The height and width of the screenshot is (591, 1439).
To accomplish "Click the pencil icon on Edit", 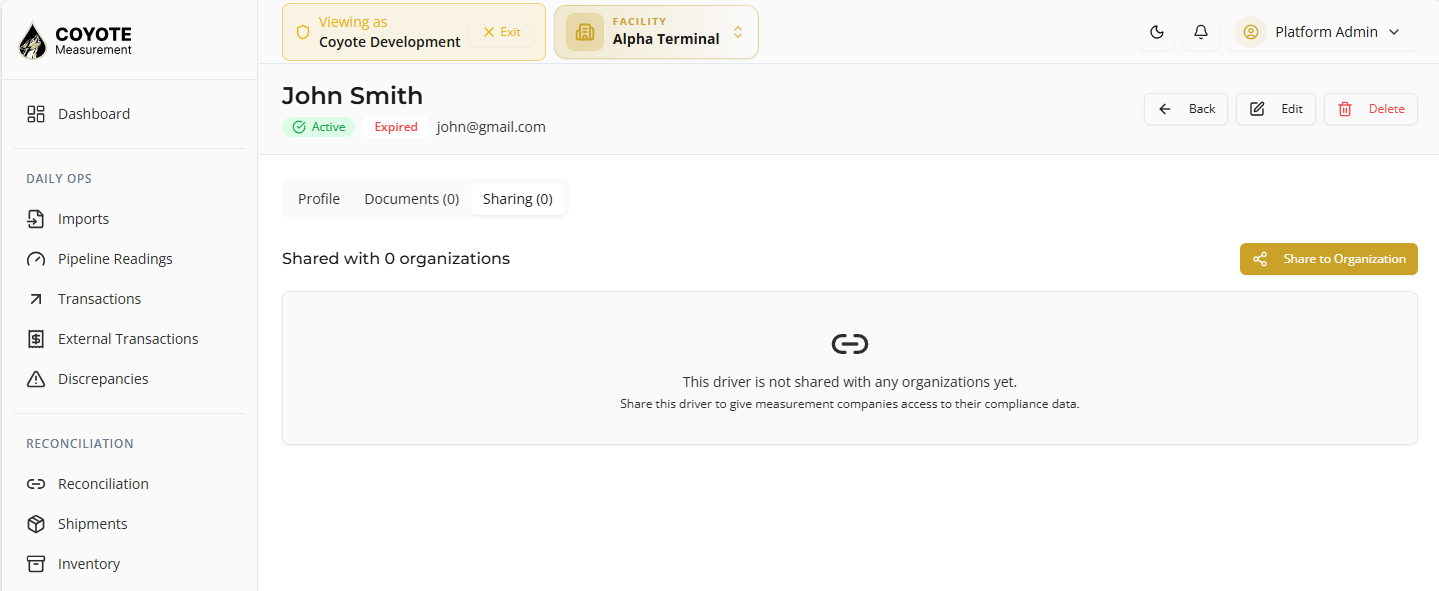I will [1257, 109].
